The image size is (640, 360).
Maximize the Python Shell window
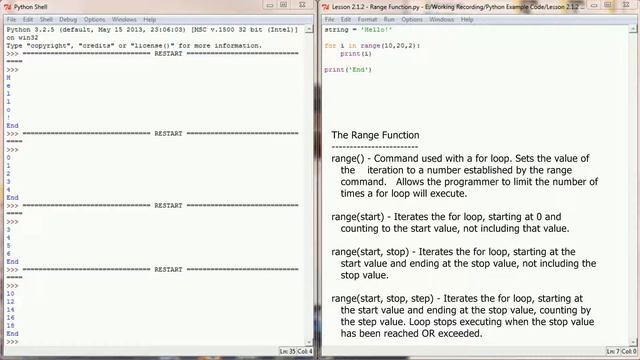(x=283, y=5)
